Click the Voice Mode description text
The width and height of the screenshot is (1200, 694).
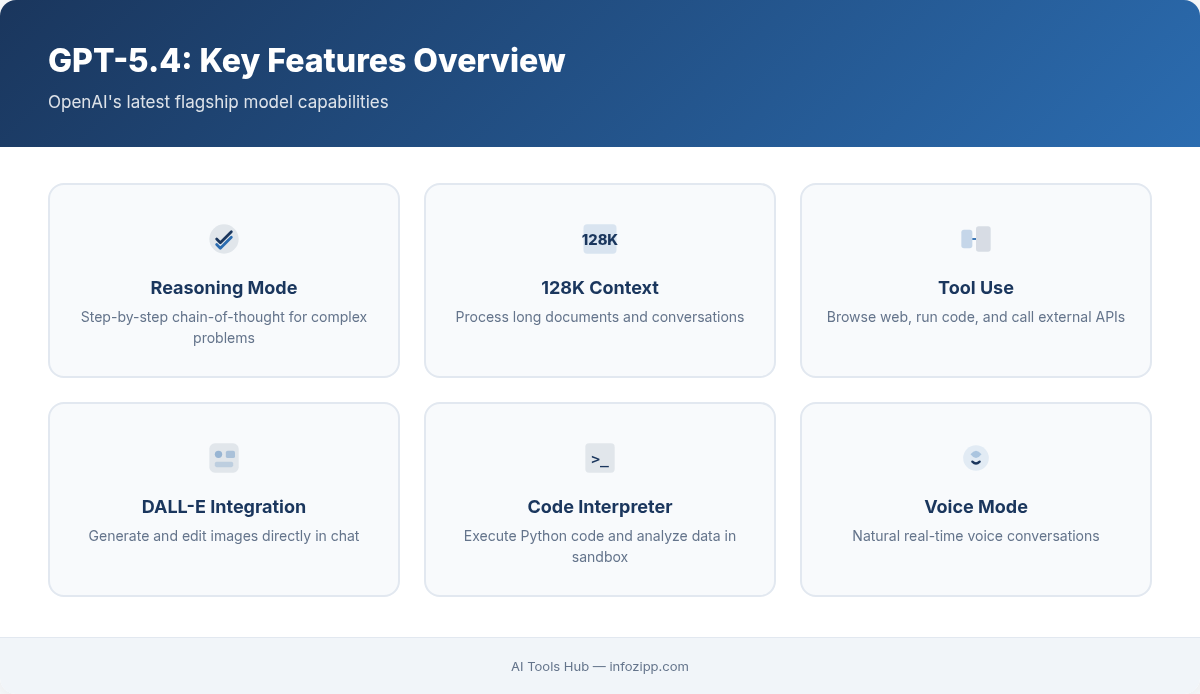click(x=976, y=536)
